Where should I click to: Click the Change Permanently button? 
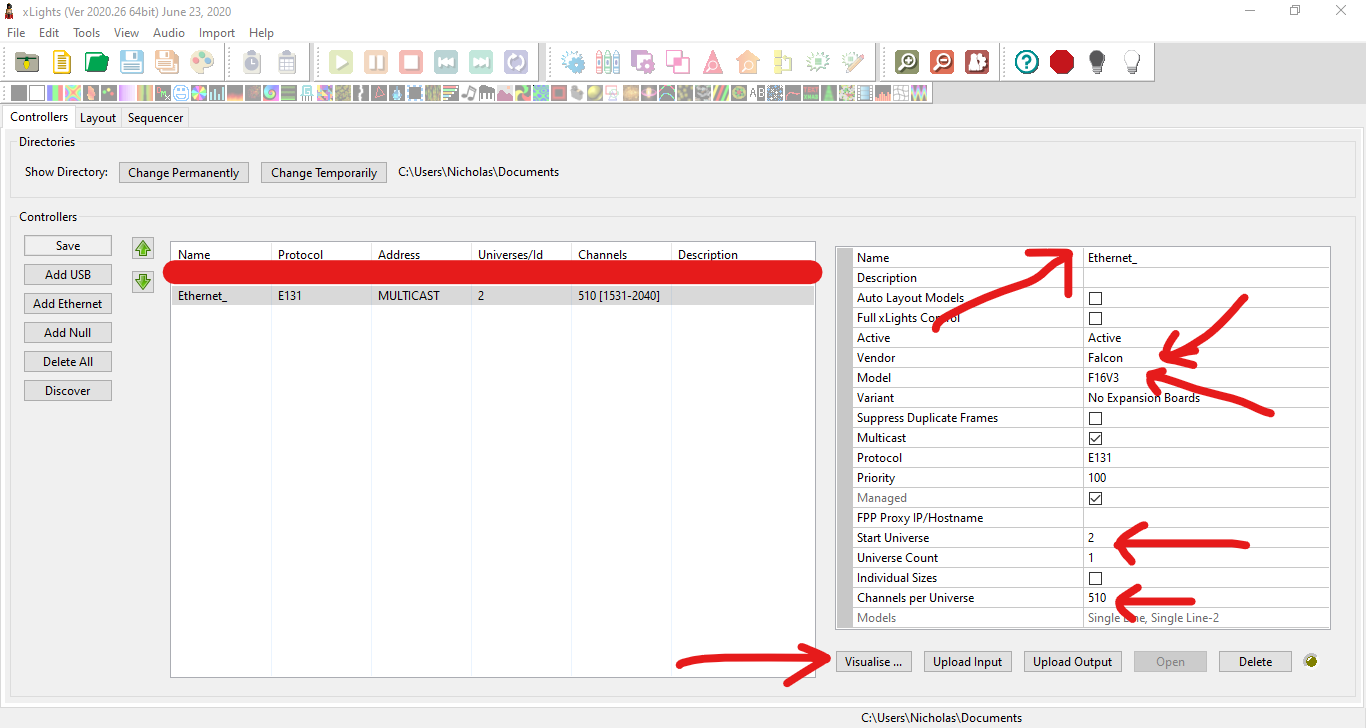pos(184,172)
